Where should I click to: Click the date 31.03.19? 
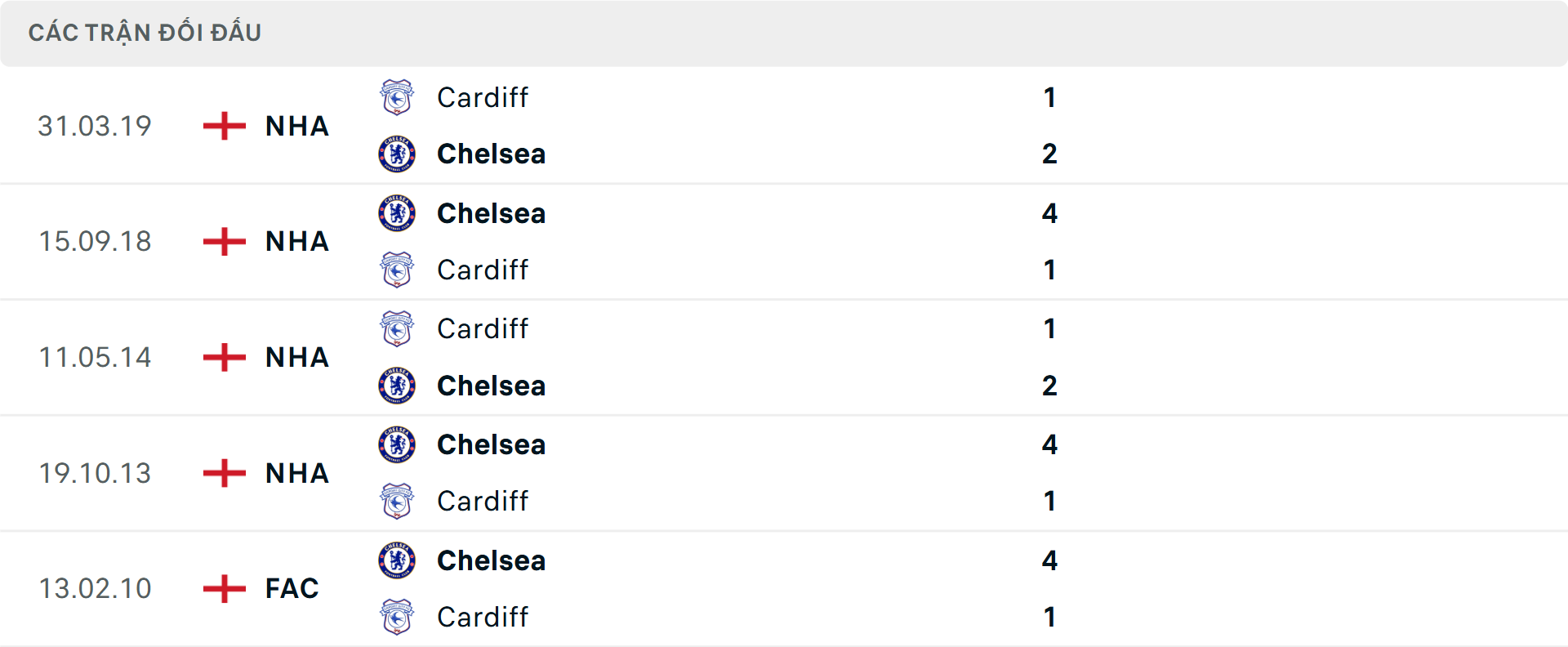point(95,126)
